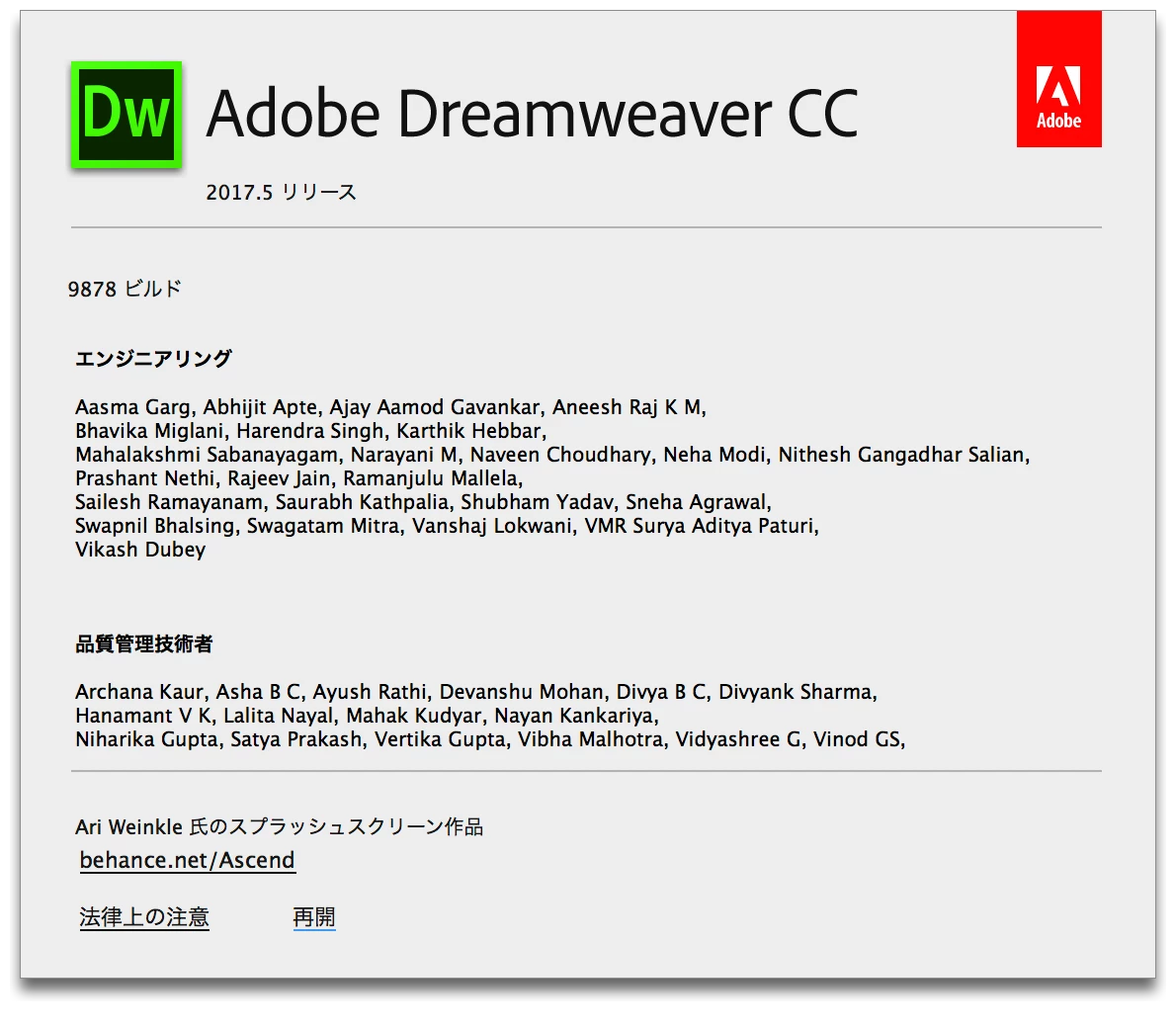The width and height of the screenshot is (1176, 1028).
Task: Click the name Divyank Sharma
Action: point(795,692)
